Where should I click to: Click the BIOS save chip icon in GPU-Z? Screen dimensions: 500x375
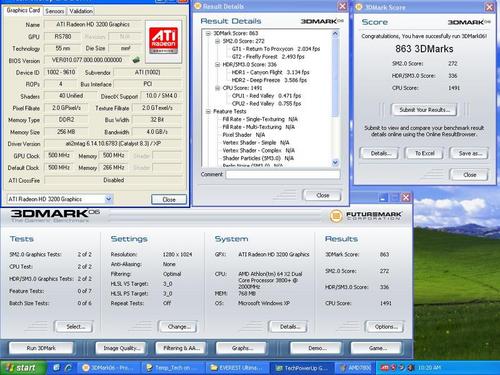pyautogui.click(x=136, y=60)
